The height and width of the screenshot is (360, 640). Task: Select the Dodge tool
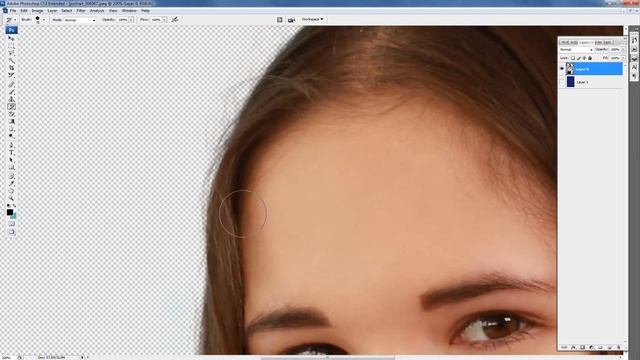click(x=11, y=136)
